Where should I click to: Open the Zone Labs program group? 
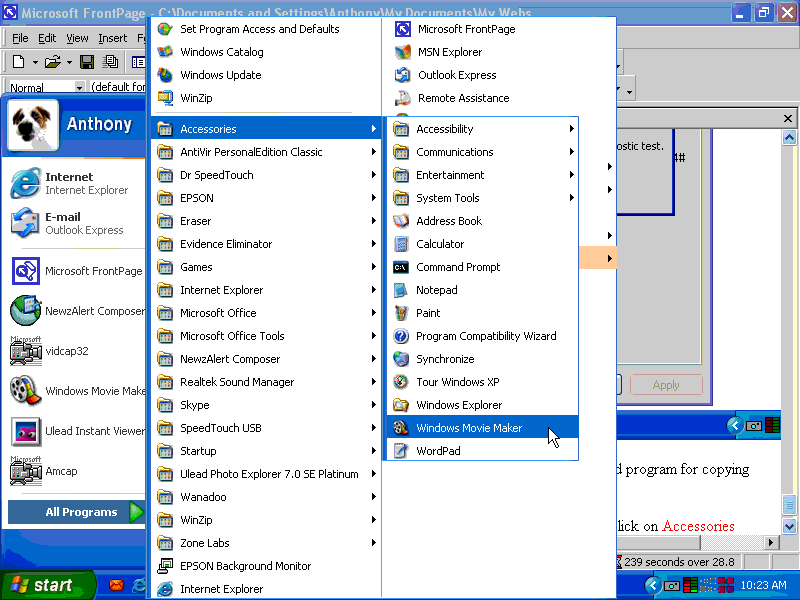tap(266, 542)
